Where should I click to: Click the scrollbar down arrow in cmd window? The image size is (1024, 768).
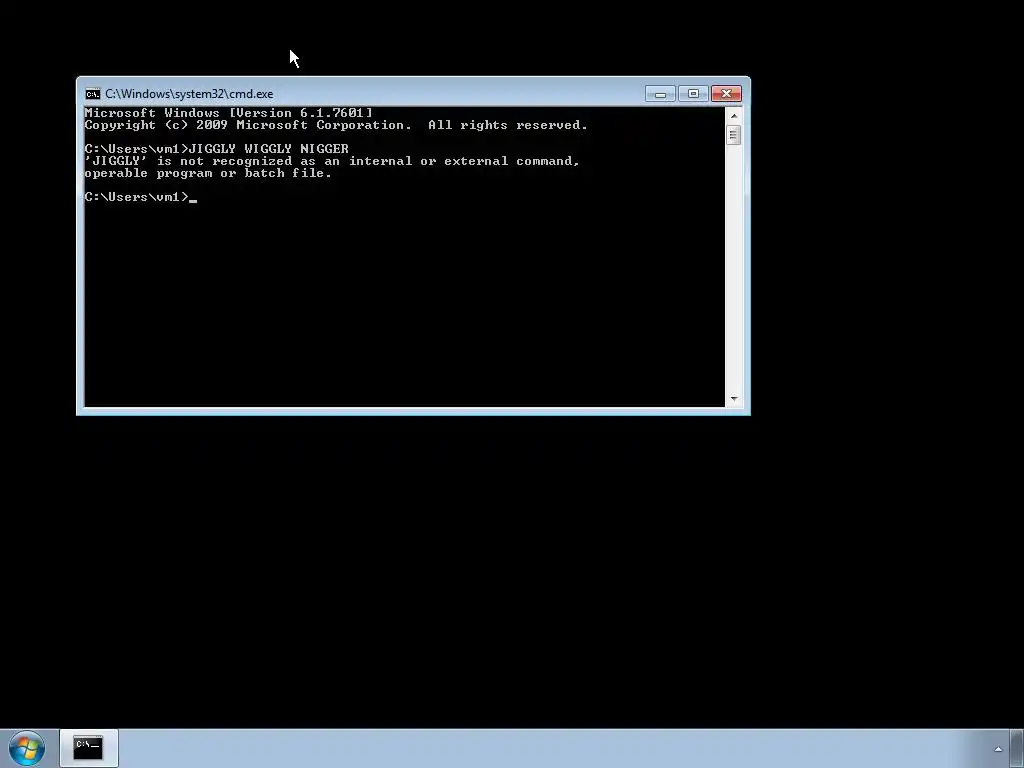[734, 398]
